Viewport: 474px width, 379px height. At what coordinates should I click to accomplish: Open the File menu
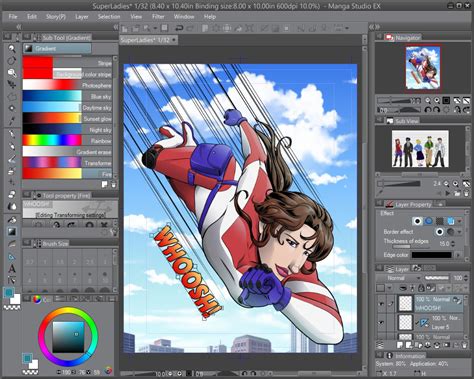(x=13, y=17)
